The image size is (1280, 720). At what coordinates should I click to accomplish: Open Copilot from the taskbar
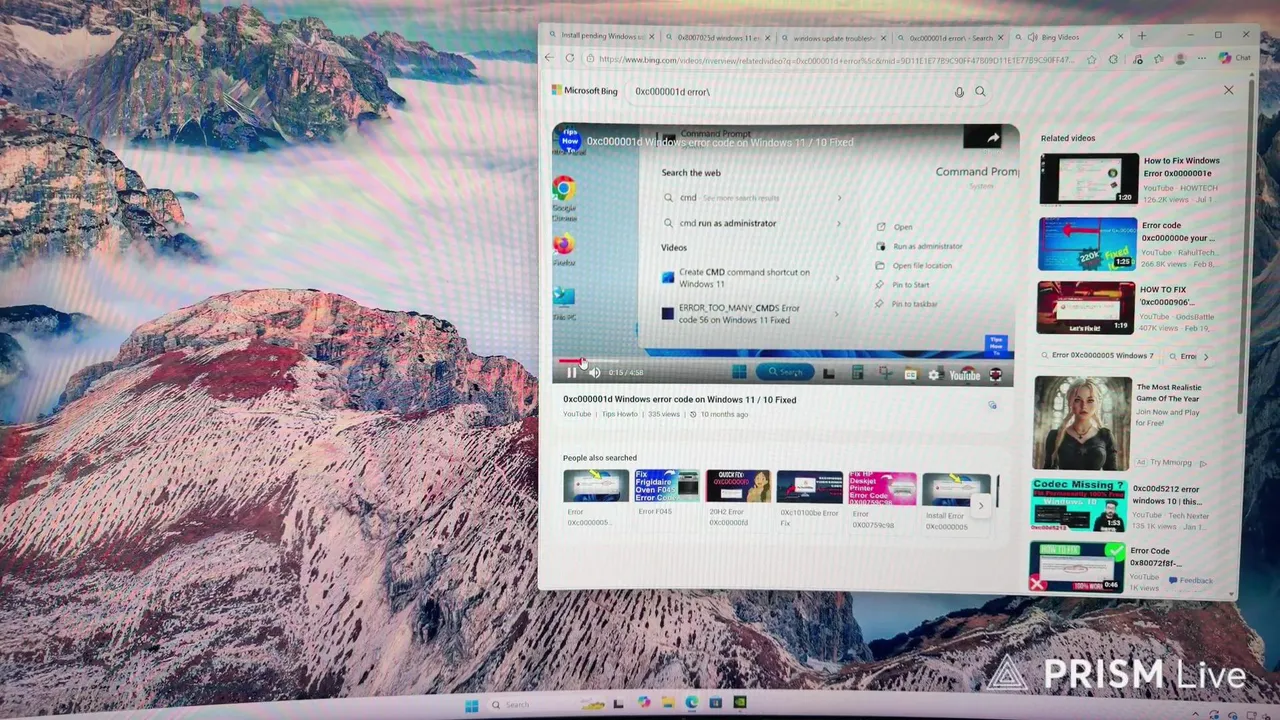[x=643, y=704]
